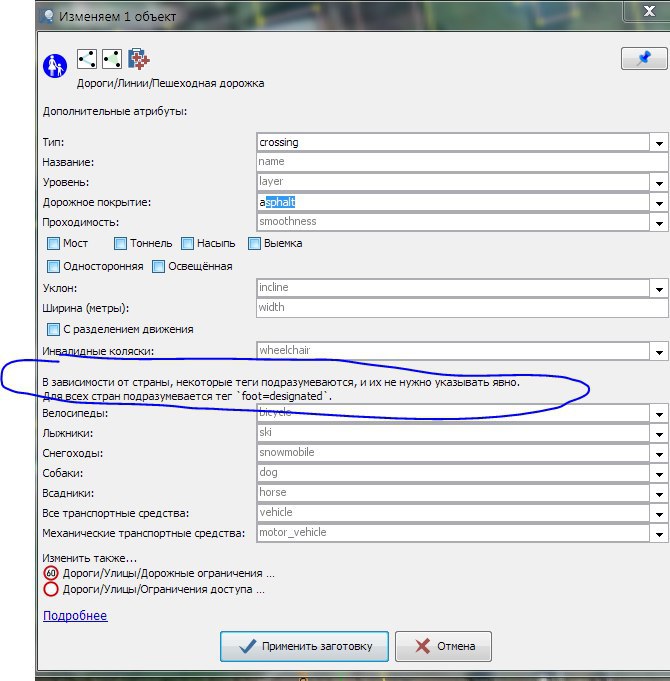Open Дороги/Улицы/Ограничения доступа preset link
Viewport: 670px width, 681px height.
163,589
